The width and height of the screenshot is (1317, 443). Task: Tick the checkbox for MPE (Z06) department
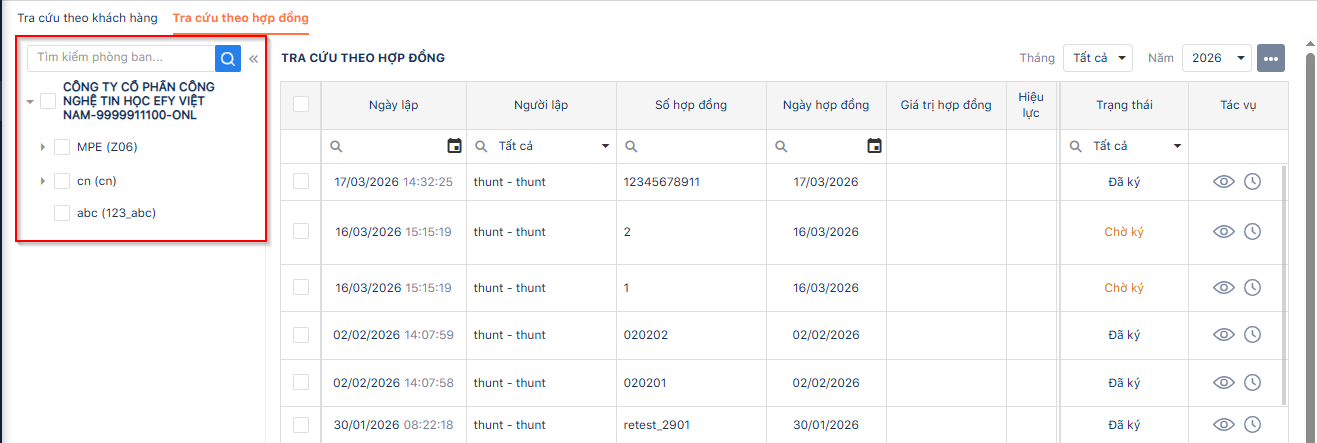(62, 147)
